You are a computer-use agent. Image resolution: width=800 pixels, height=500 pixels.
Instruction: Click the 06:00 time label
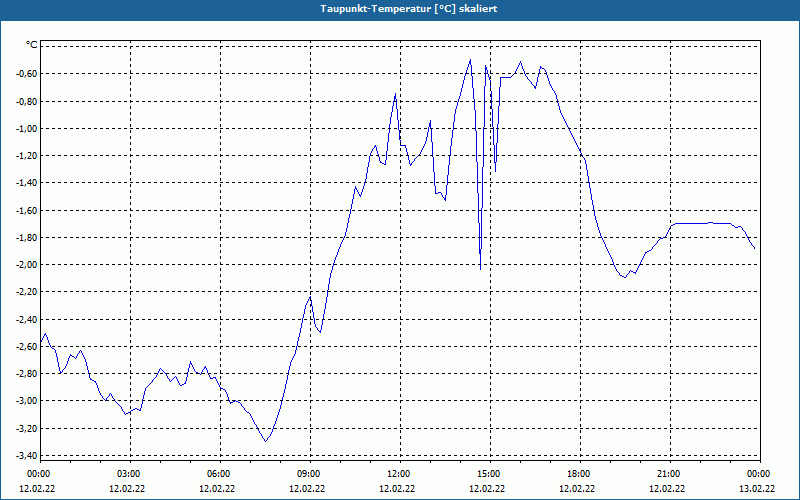click(x=217, y=473)
